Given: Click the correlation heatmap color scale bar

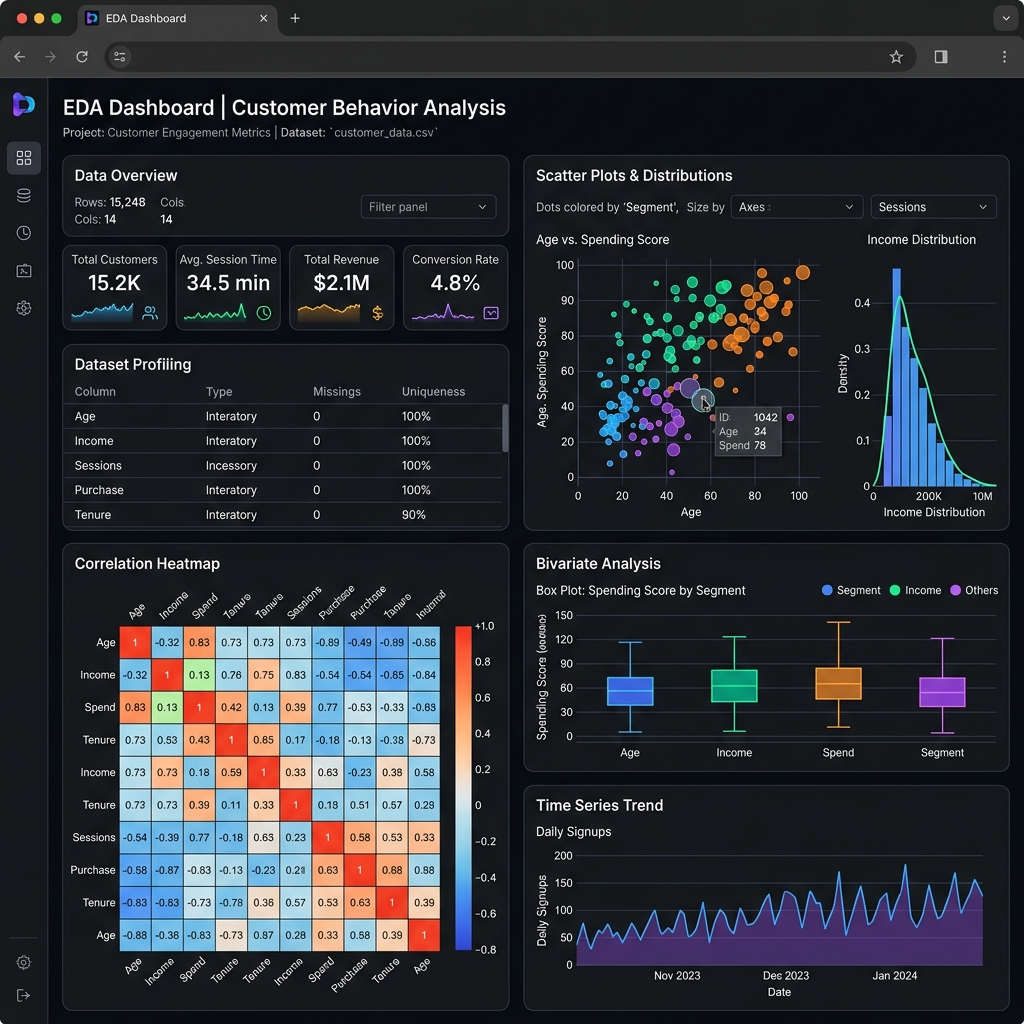Looking at the screenshot, I should click(463, 788).
